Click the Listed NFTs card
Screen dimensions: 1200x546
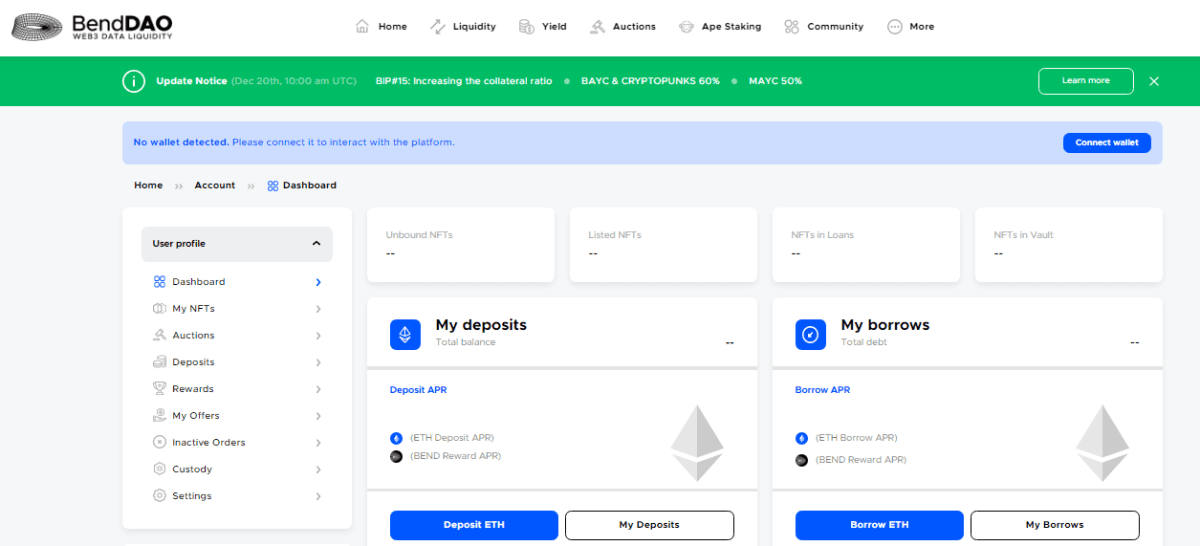[x=663, y=245]
